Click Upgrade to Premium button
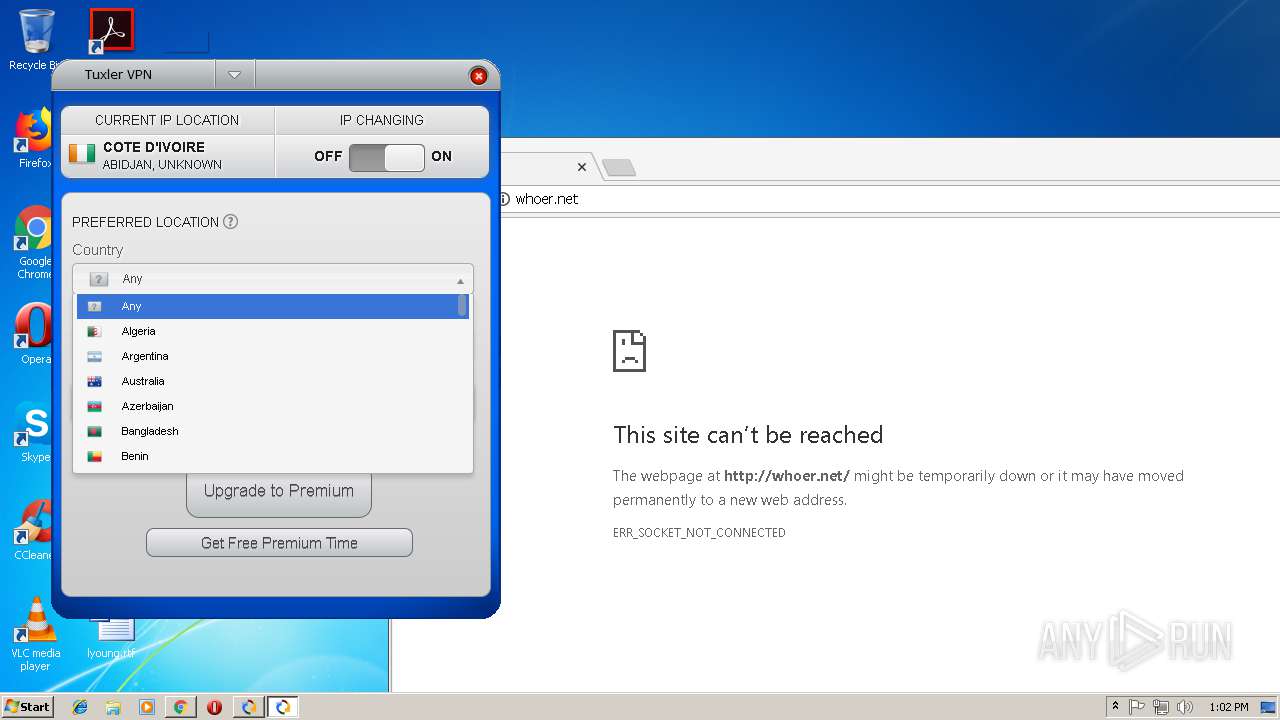Image resolution: width=1280 pixels, height=720 pixels. pos(278,491)
